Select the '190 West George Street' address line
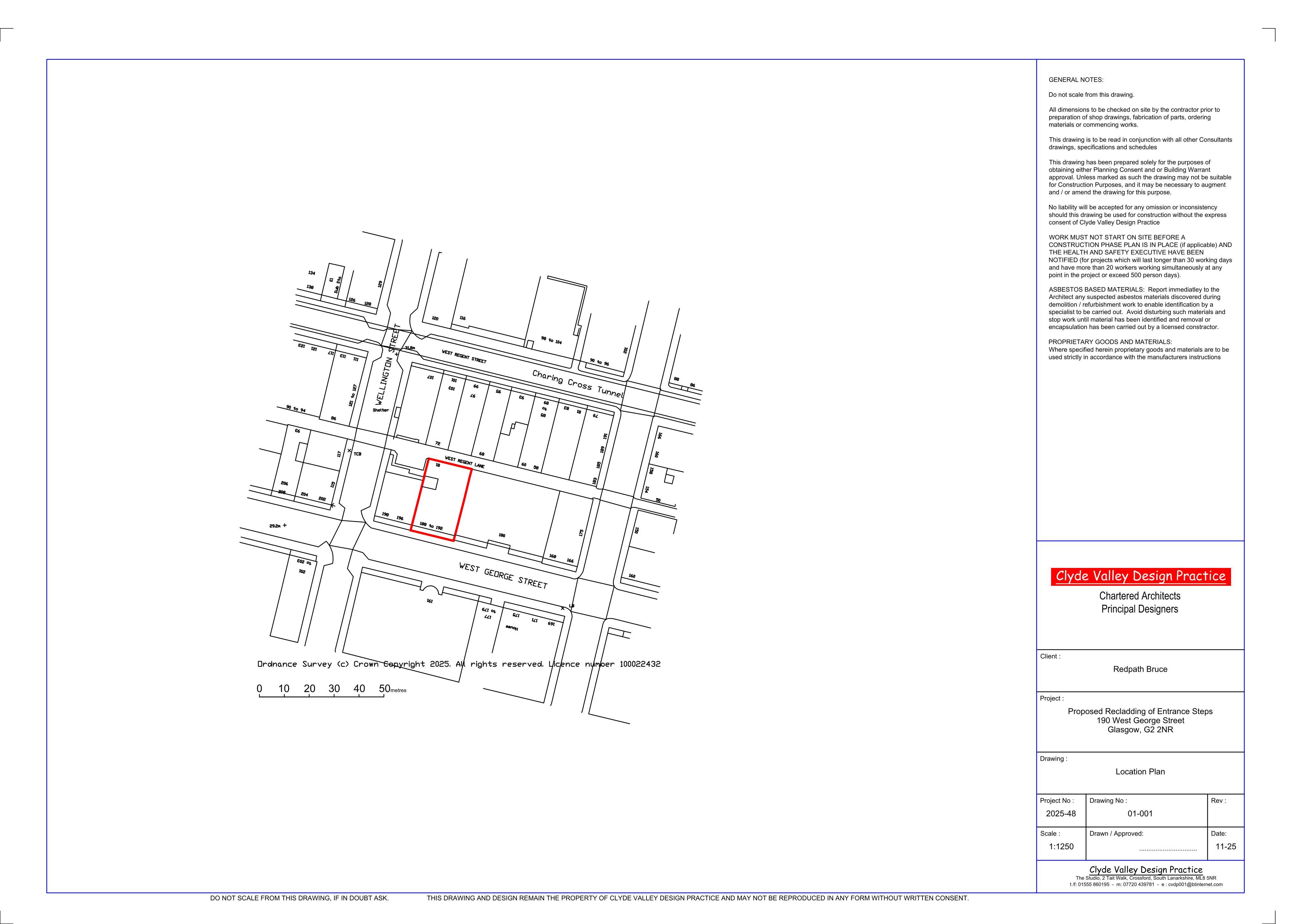Viewport: 1307px width, 924px height. [1140, 720]
